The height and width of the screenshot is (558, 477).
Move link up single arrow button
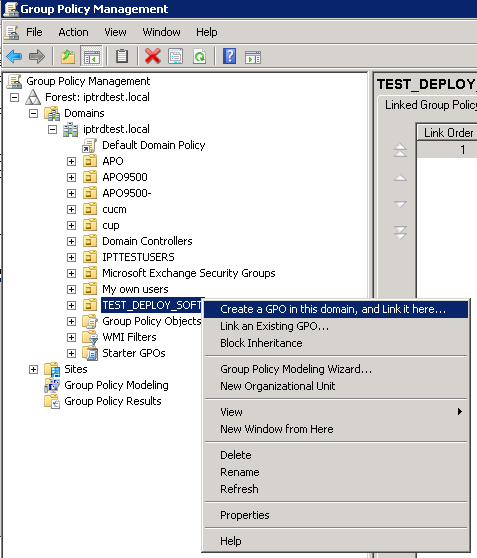point(400,178)
